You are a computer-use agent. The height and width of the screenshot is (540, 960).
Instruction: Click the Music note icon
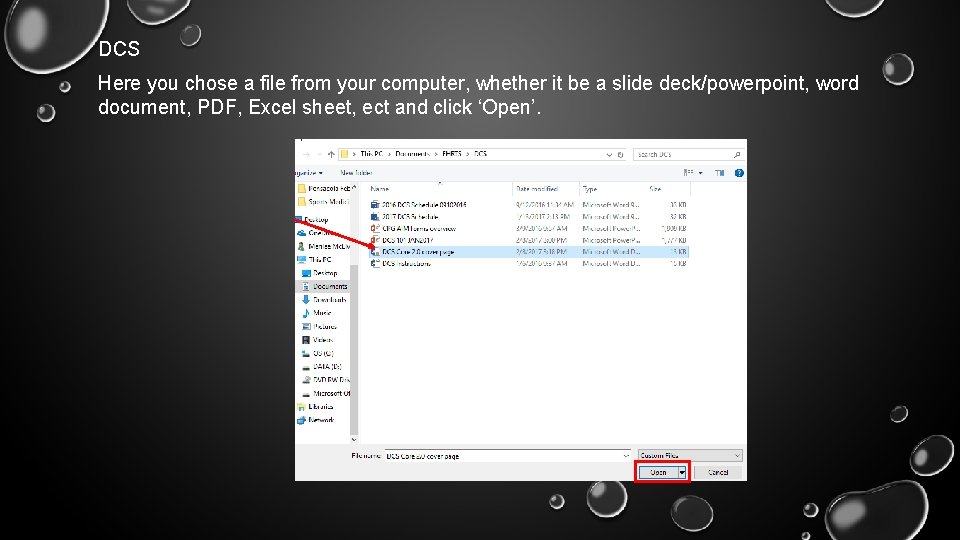(x=306, y=313)
